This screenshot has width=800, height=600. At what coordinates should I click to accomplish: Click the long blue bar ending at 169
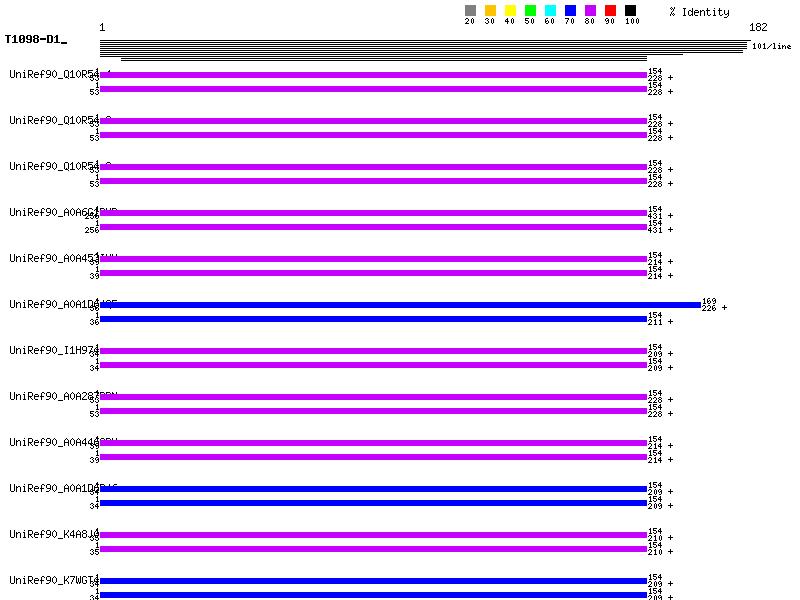pos(400,305)
